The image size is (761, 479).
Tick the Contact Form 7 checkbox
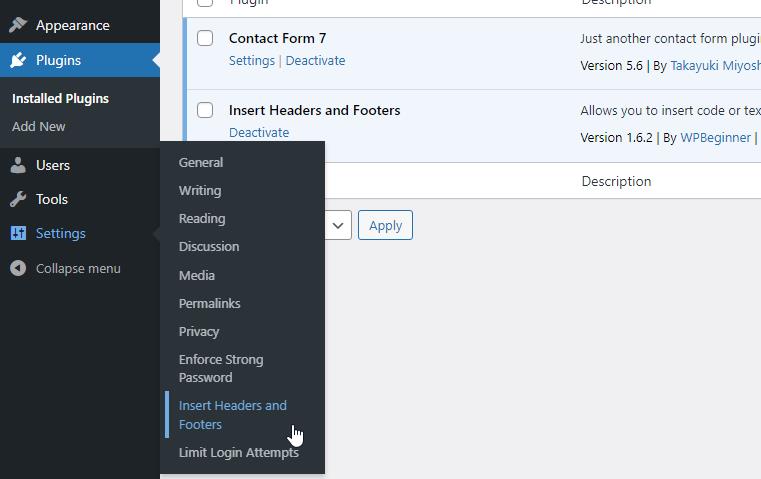pyautogui.click(x=205, y=38)
